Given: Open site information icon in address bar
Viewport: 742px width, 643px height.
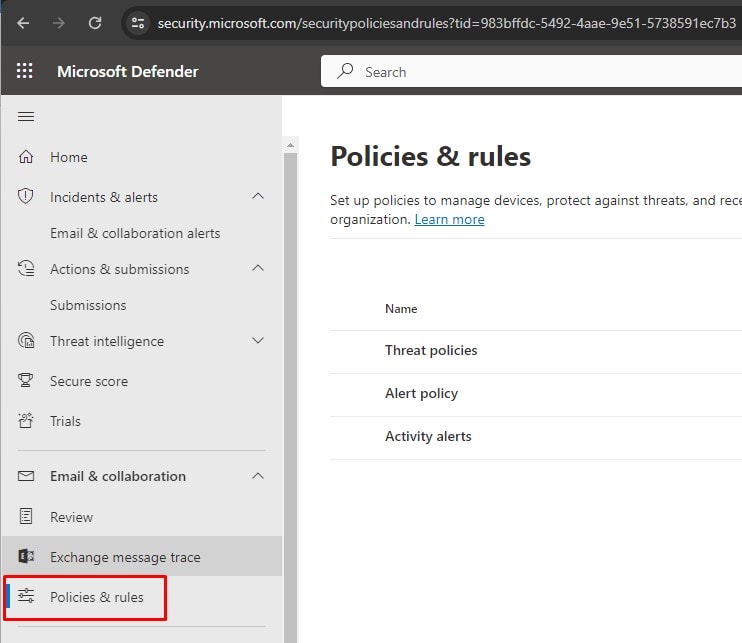Looking at the screenshot, I should (x=138, y=23).
